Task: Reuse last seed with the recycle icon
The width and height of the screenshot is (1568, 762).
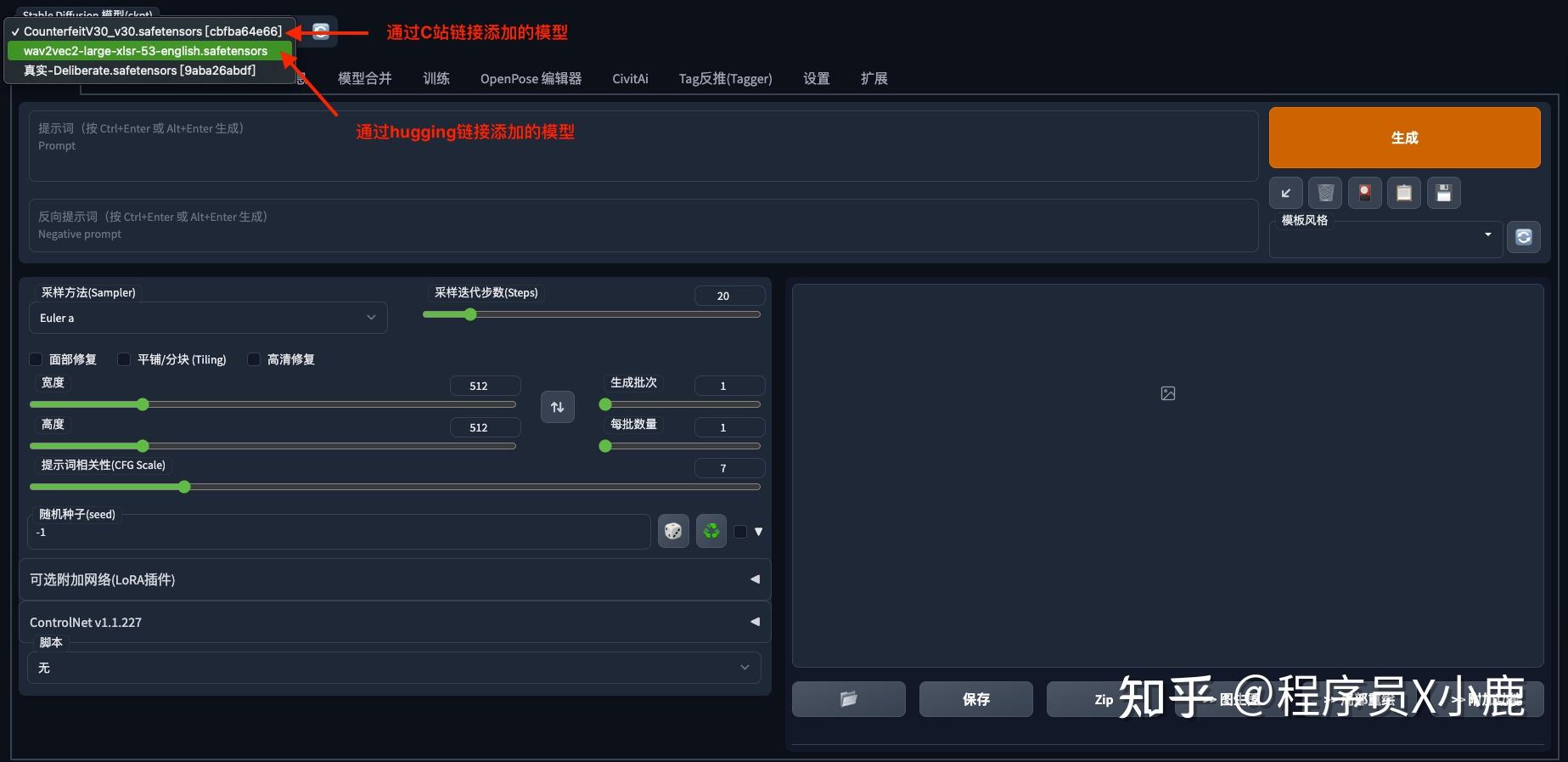Action: coord(711,531)
